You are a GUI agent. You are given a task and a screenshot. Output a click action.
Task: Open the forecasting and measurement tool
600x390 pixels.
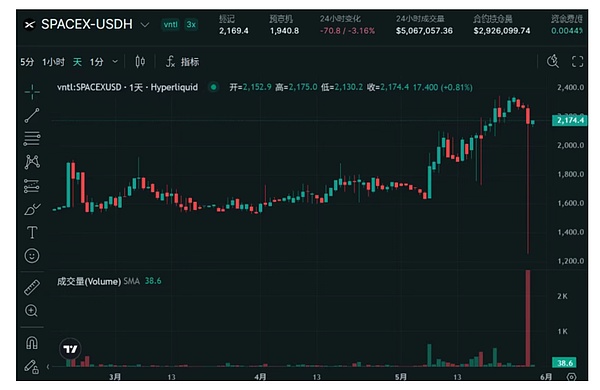point(32,186)
